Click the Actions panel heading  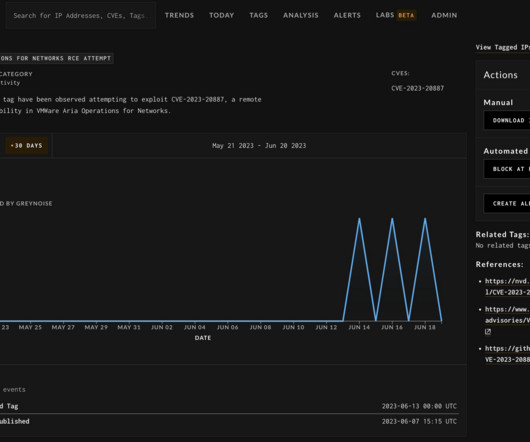pos(500,75)
